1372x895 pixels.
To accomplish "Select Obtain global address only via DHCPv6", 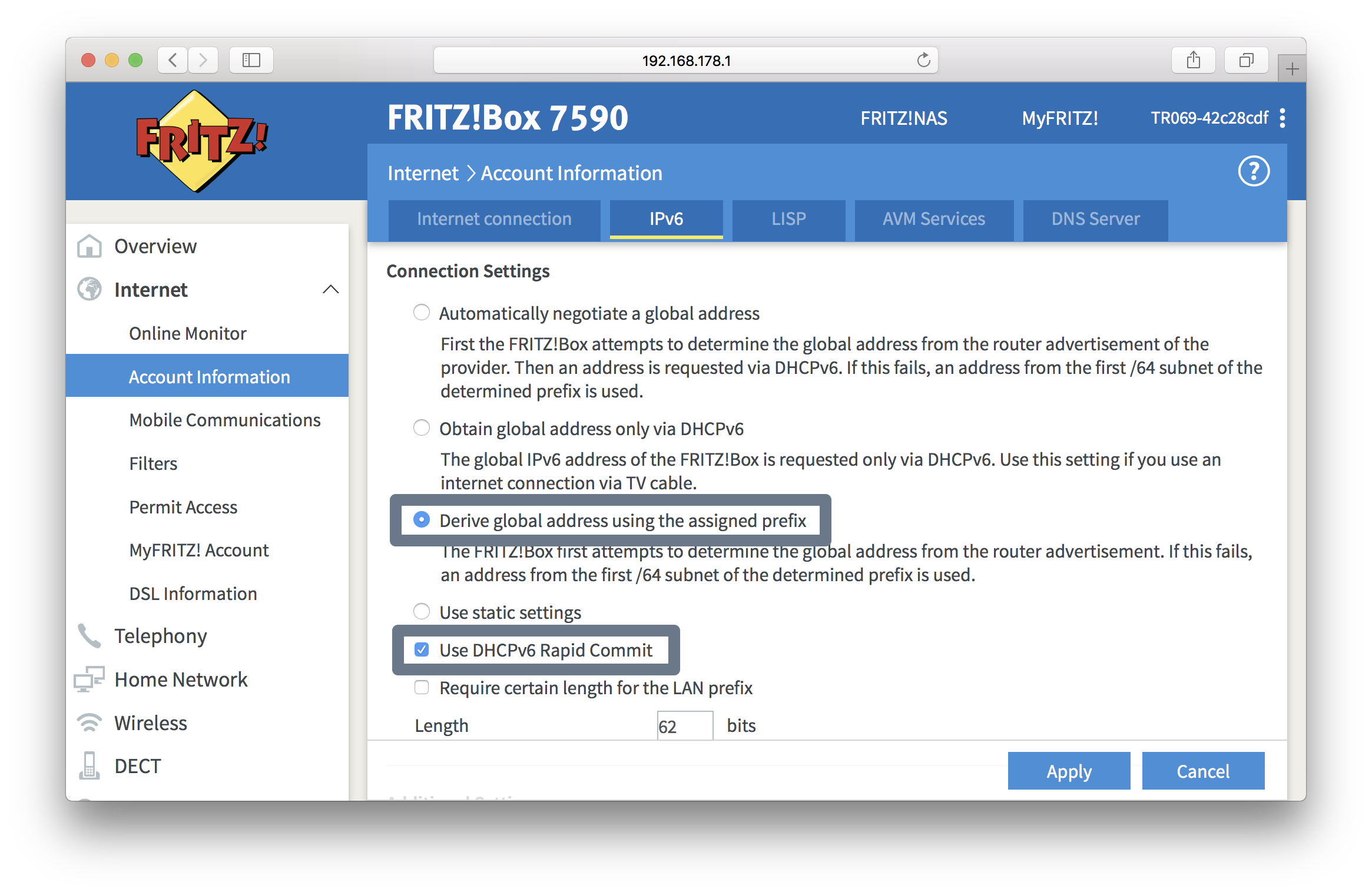I will (422, 427).
